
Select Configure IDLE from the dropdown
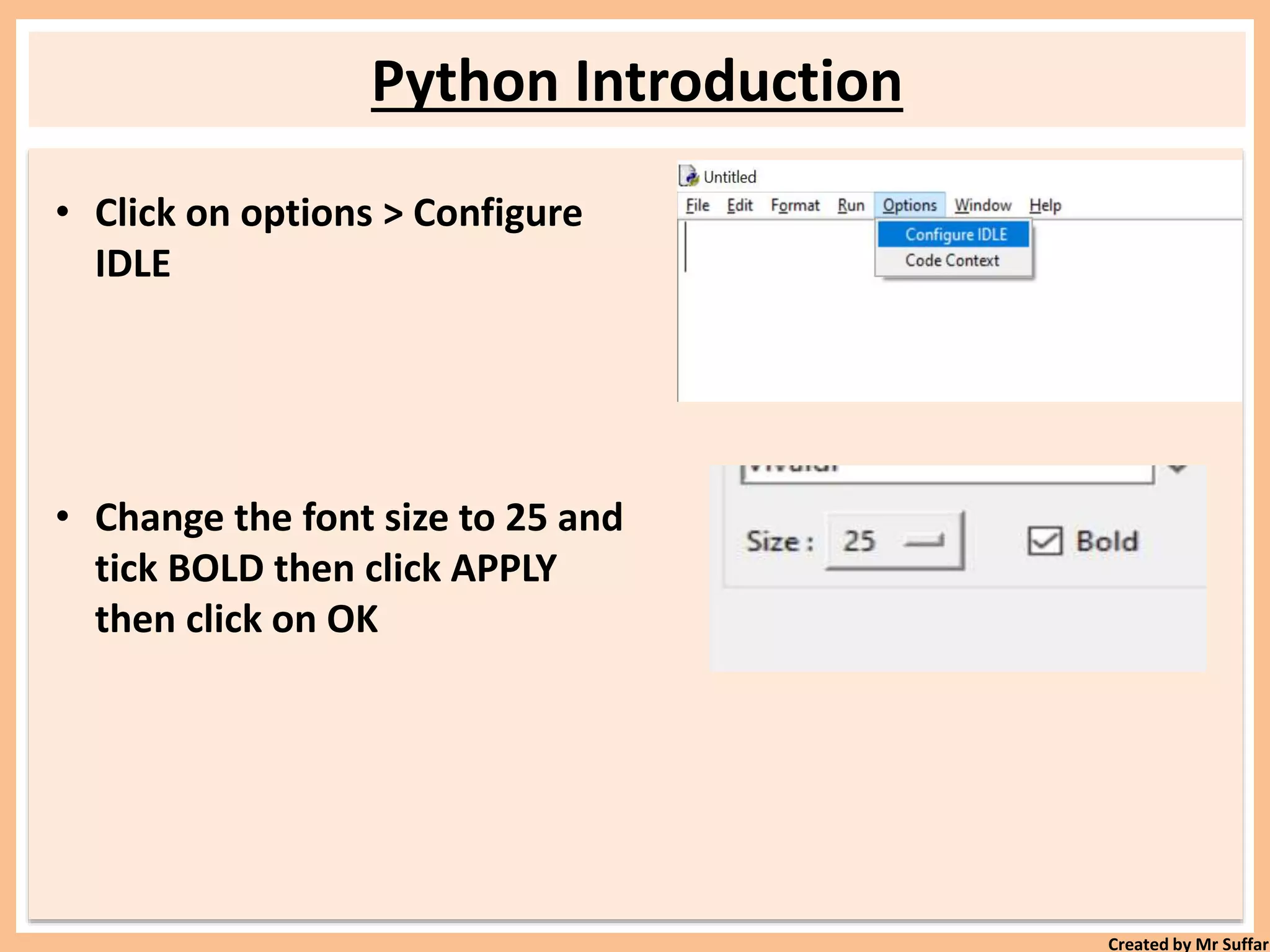click(x=955, y=234)
